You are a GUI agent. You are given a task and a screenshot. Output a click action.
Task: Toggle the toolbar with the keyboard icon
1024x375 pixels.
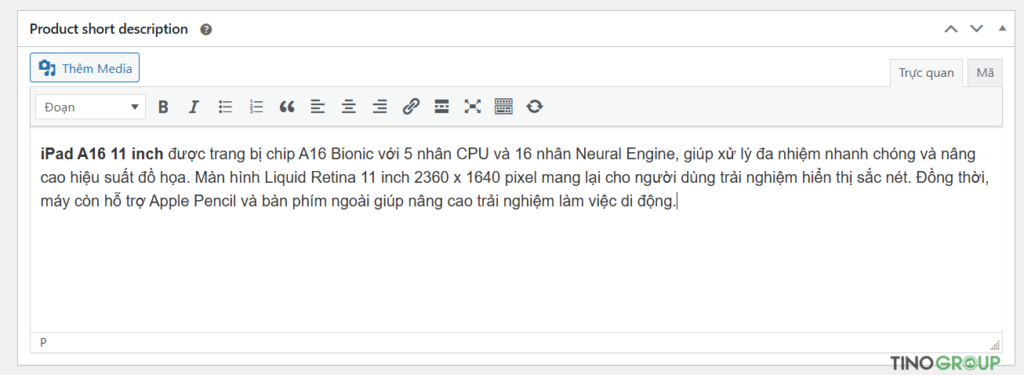pyautogui.click(x=504, y=107)
